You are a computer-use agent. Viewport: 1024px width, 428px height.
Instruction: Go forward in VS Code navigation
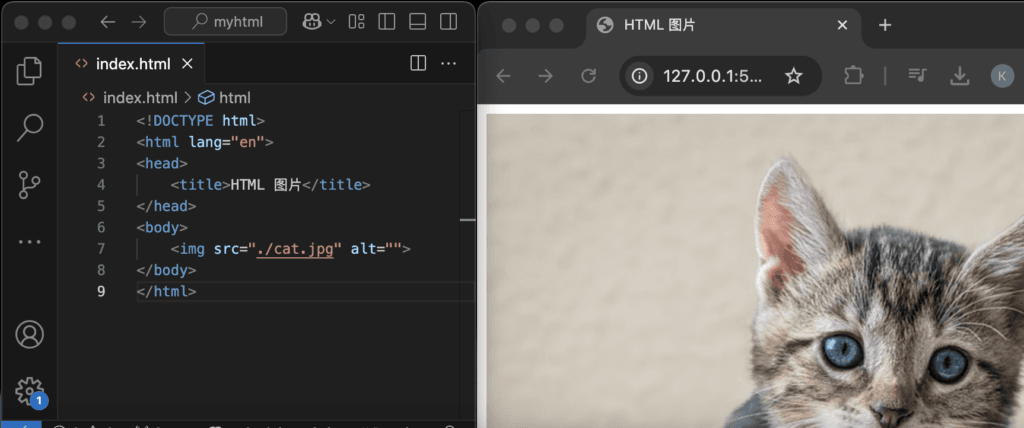(x=138, y=22)
